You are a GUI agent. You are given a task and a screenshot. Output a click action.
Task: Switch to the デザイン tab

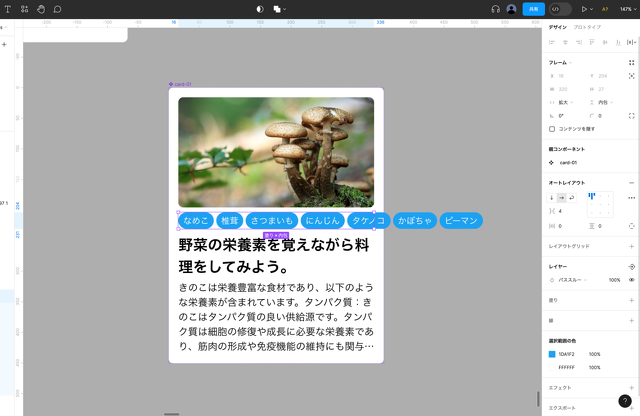(x=558, y=27)
